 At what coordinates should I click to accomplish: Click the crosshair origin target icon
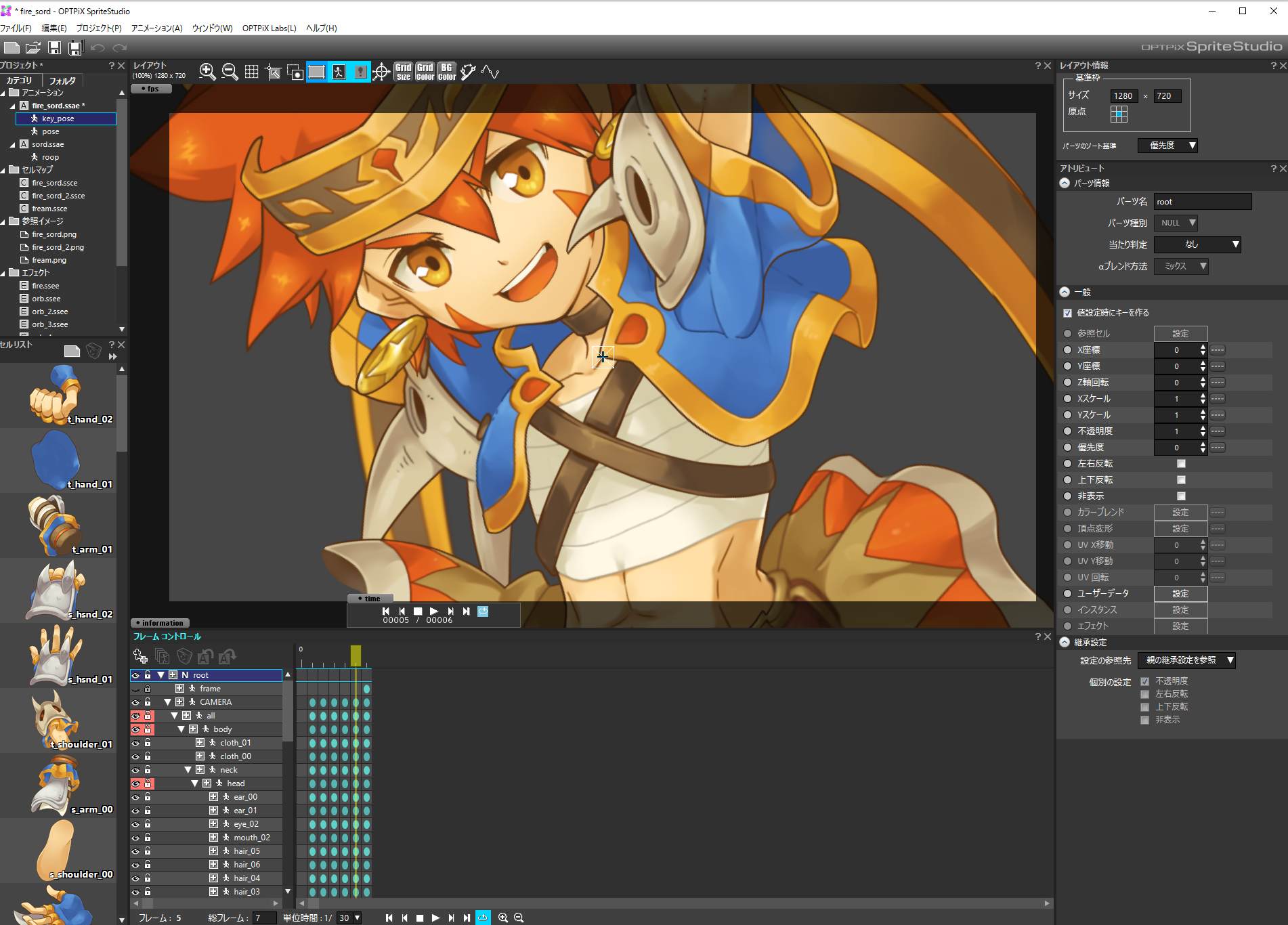click(381, 72)
